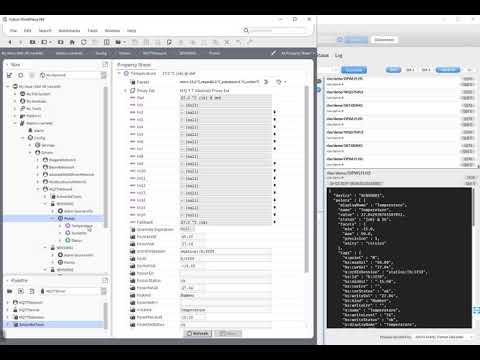This screenshot has height=360, width=480.
Task: Select the Status point in the Nav tree
Action: pos(77,240)
